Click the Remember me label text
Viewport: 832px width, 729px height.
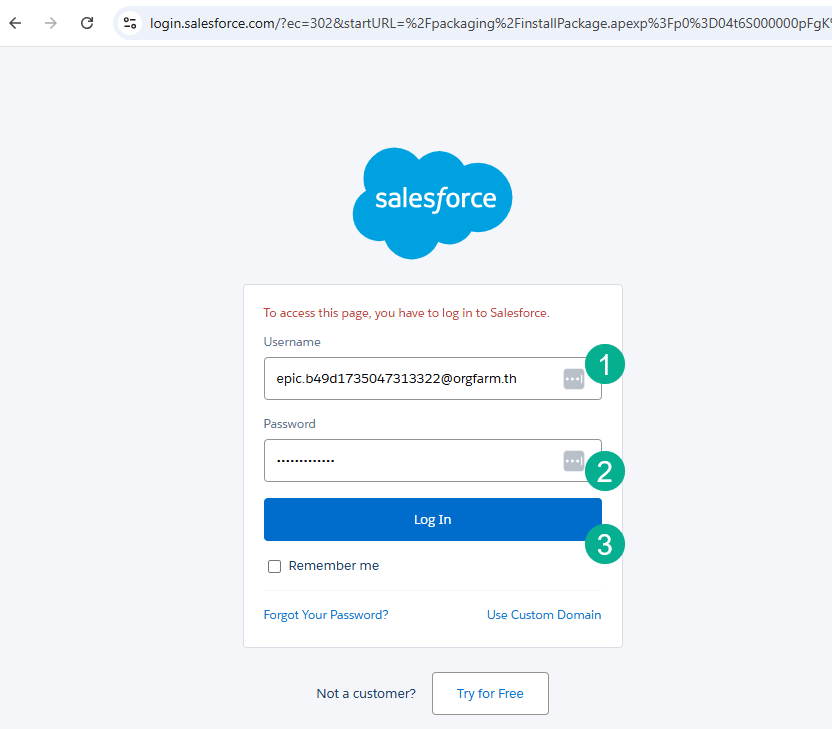333,566
